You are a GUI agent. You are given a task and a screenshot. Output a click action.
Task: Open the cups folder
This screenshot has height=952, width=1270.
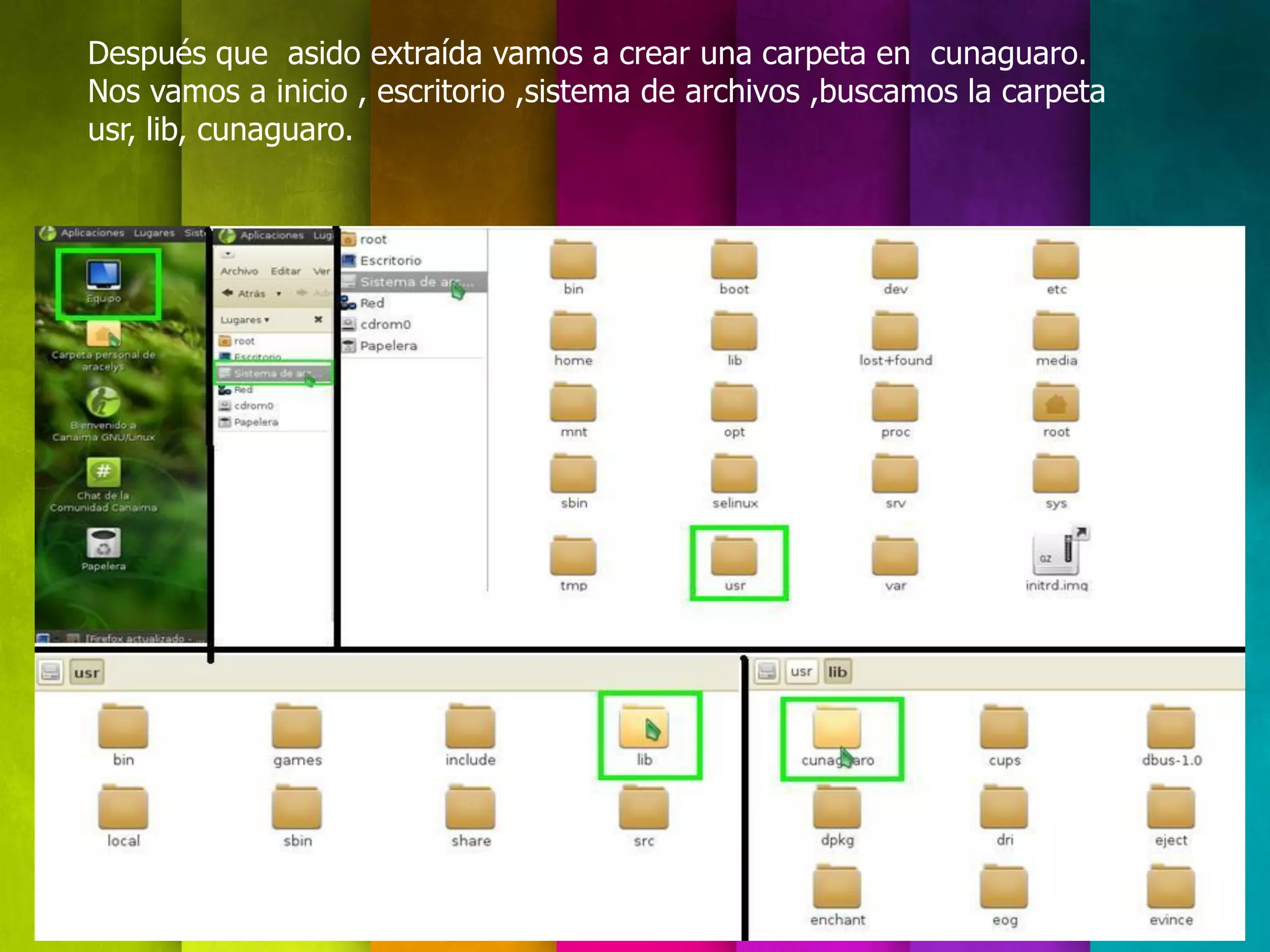click(1004, 736)
